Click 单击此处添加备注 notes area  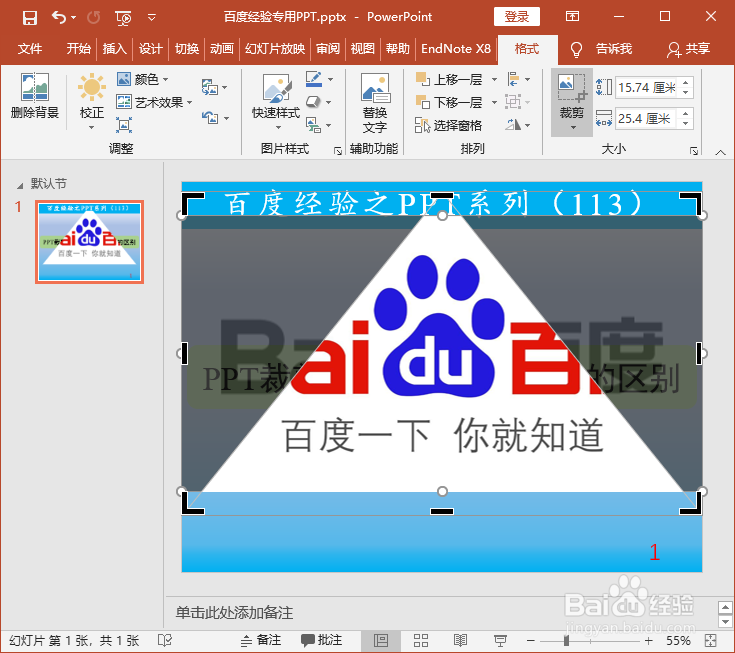pyautogui.click(x=234, y=612)
